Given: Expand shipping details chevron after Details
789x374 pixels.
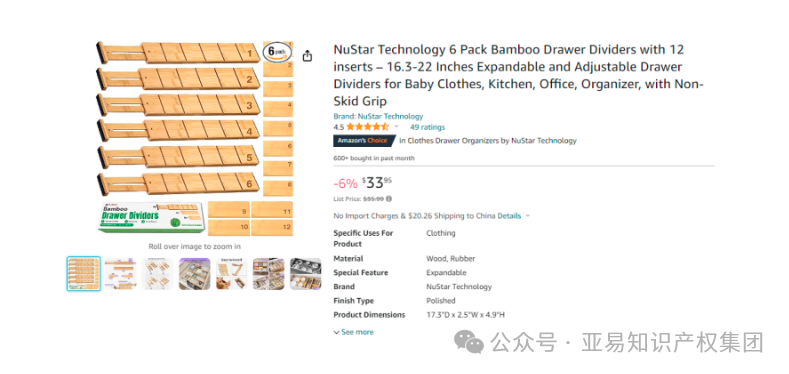Looking at the screenshot, I should pos(527,216).
